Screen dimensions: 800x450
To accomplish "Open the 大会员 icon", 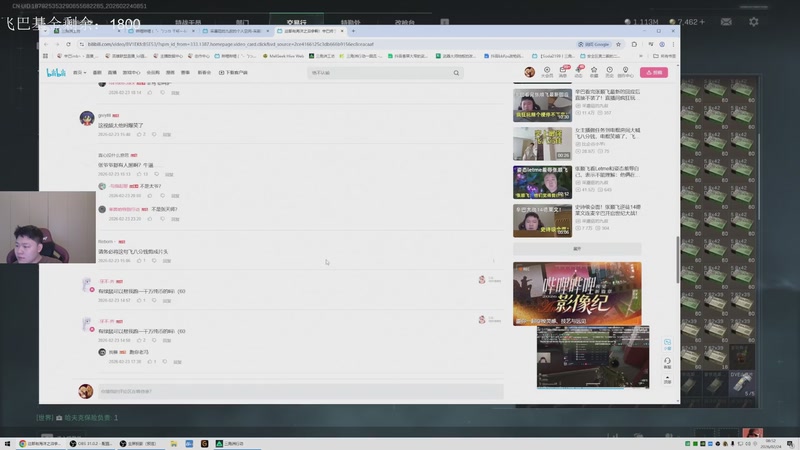I will [547, 72].
